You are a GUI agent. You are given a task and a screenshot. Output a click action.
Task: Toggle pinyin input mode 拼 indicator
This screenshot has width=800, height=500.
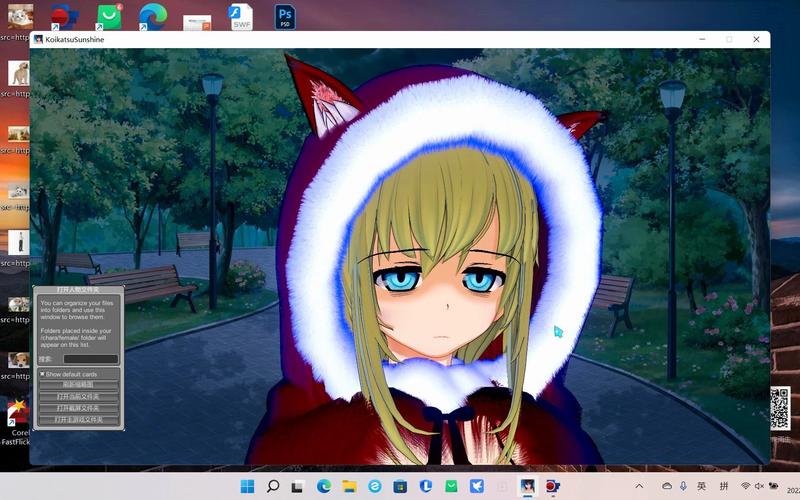pos(723,486)
